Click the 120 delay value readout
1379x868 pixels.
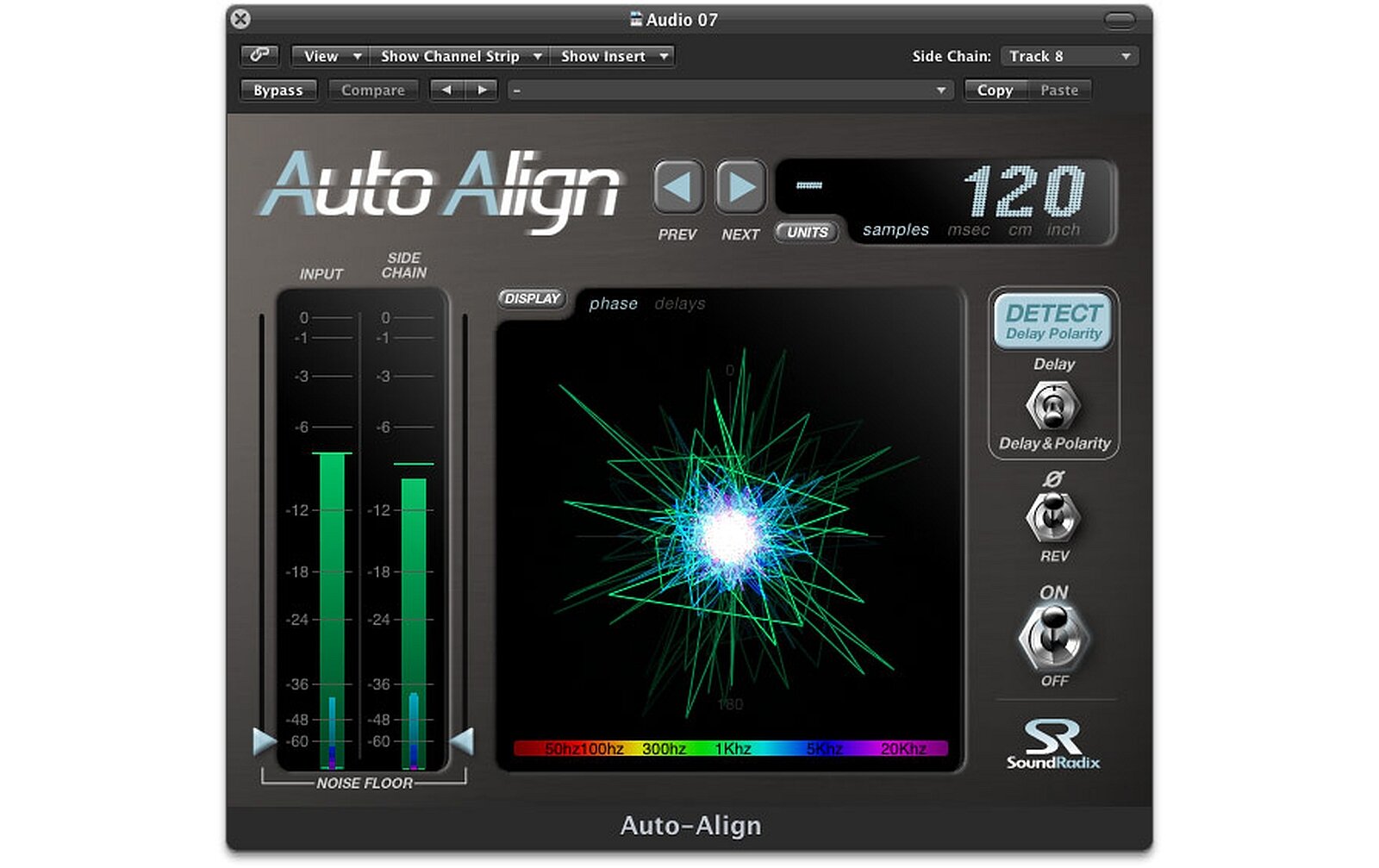coord(1024,191)
